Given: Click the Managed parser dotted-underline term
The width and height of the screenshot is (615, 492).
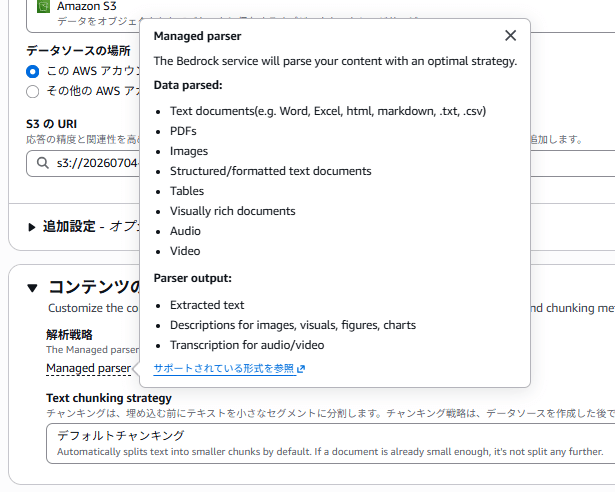Looking at the screenshot, I should tap(88, 368).
